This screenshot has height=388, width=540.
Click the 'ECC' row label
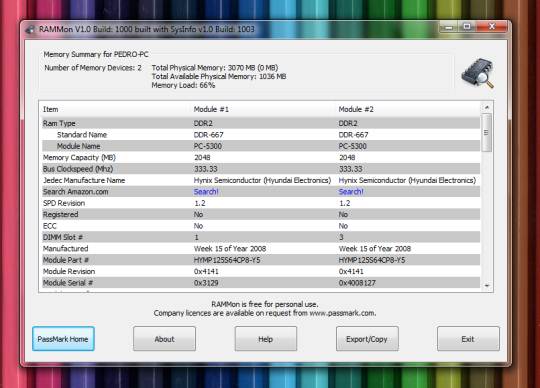click(50, 226)
